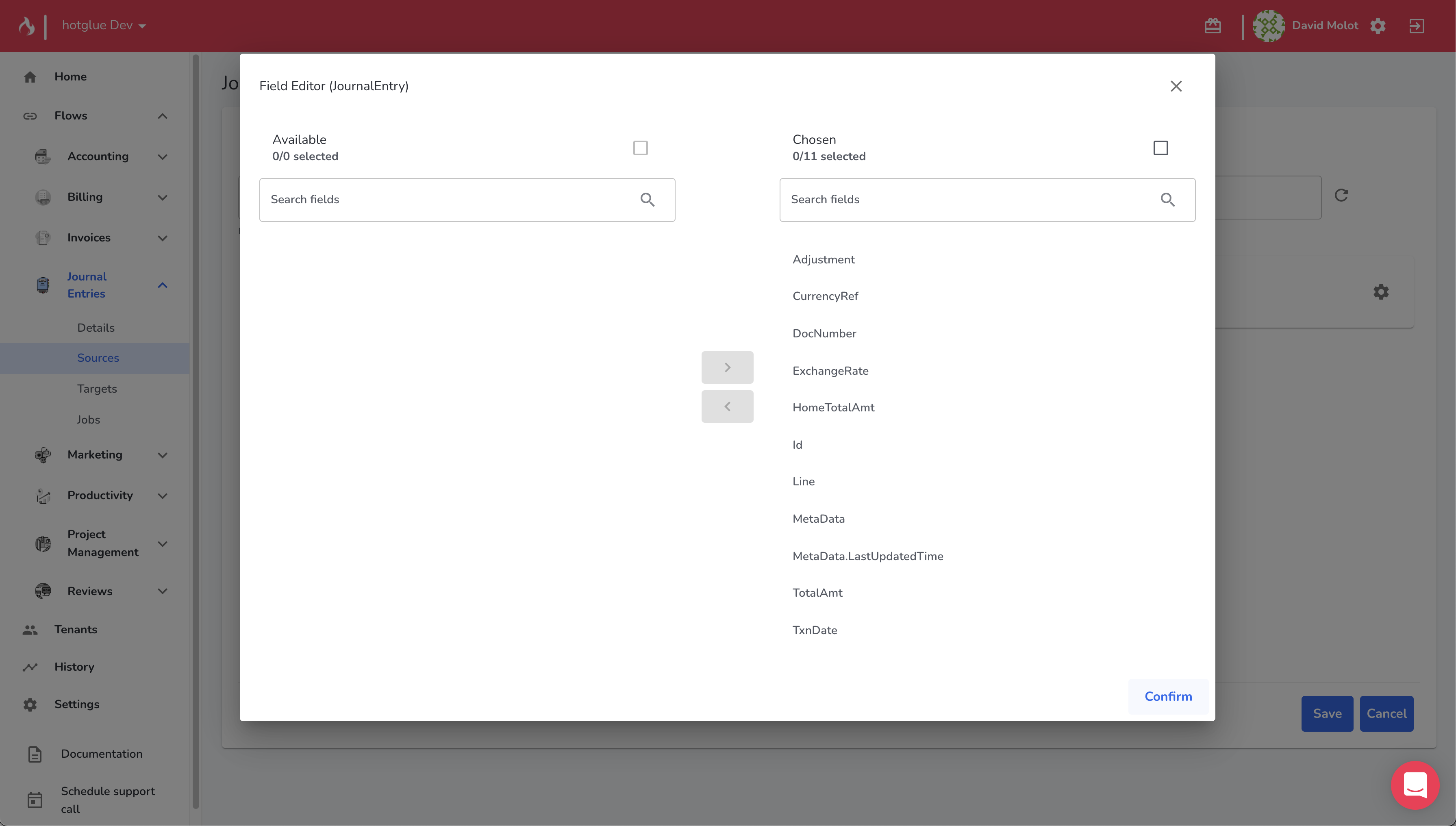Expand the Accounting flow section
The image size is (1456, 826).
162,157
